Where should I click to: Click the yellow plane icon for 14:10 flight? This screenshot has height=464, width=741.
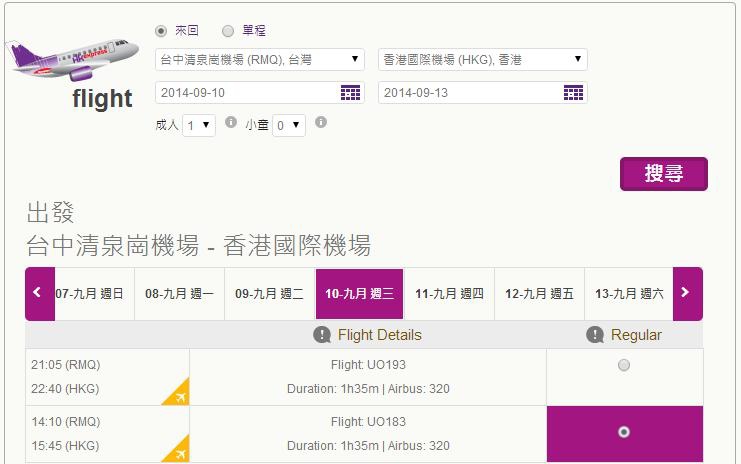[x=177, y=449]
